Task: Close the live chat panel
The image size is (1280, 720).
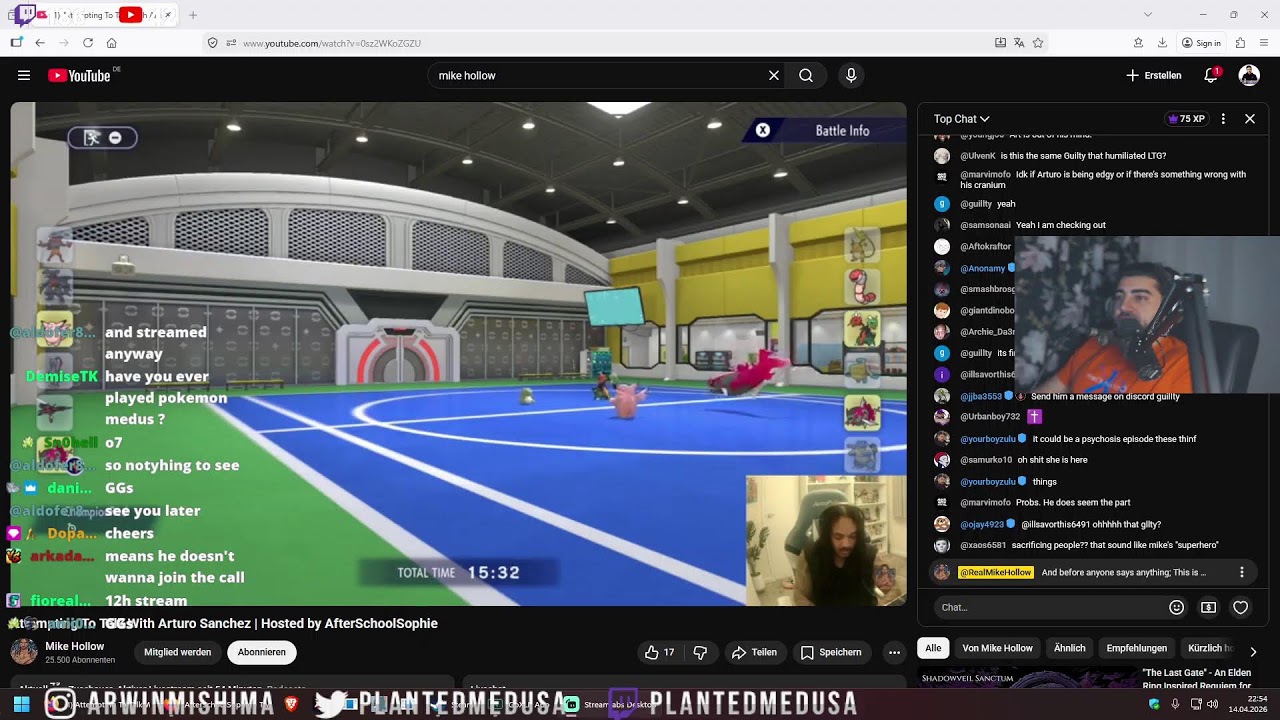Action: 1250,119
